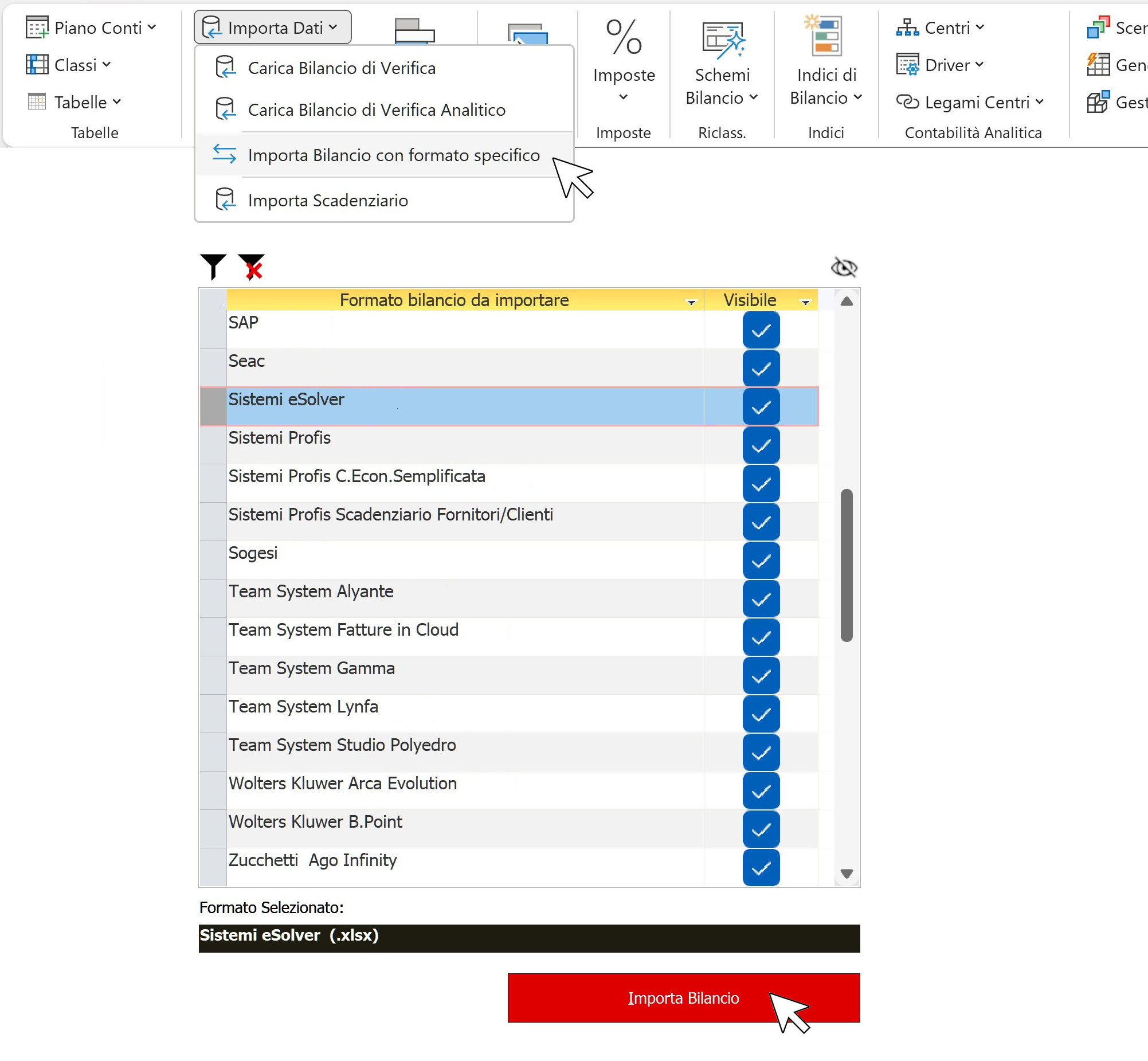This screenshot has width=1148, height=1061.
Task: Open the Visibile column filter arrow
Action: click(x=805, y=302)
